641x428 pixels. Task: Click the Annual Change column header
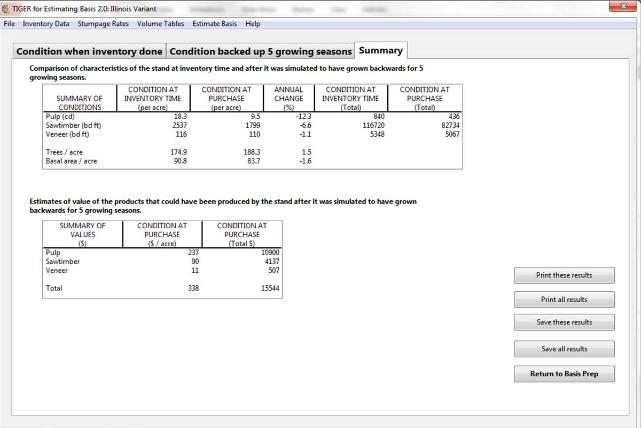click(288, 98)
